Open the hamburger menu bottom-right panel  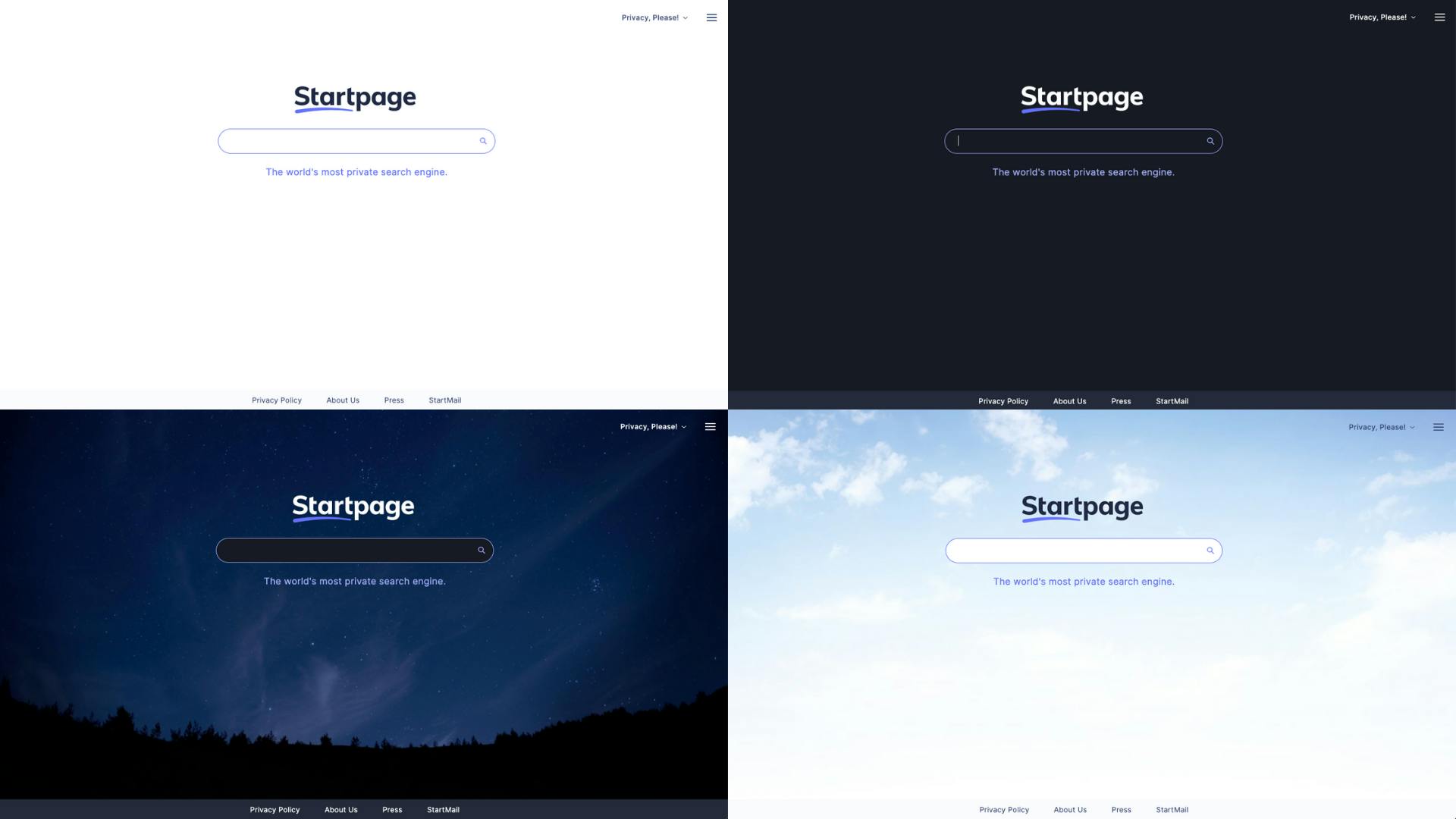[1438, 427]
